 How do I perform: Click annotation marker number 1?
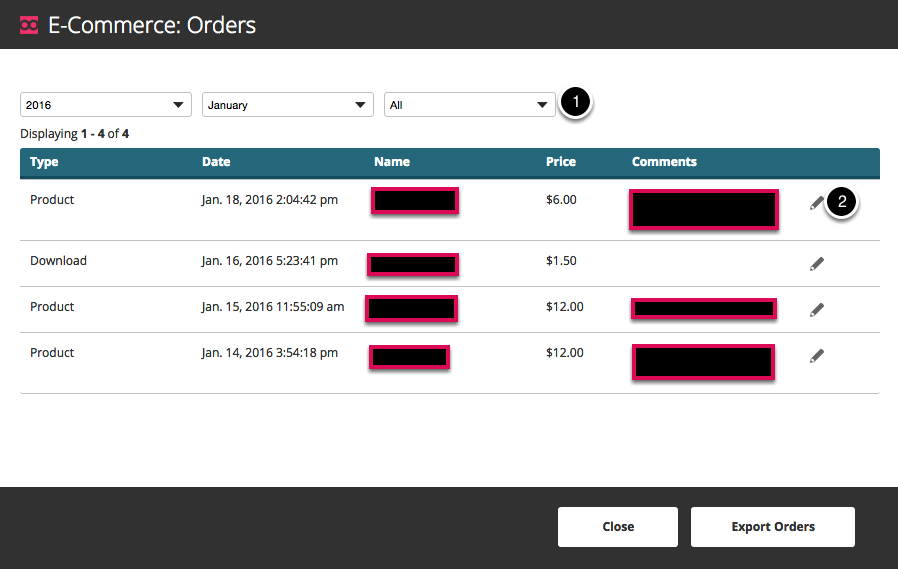pyautogui.click(x=576, y=102)
